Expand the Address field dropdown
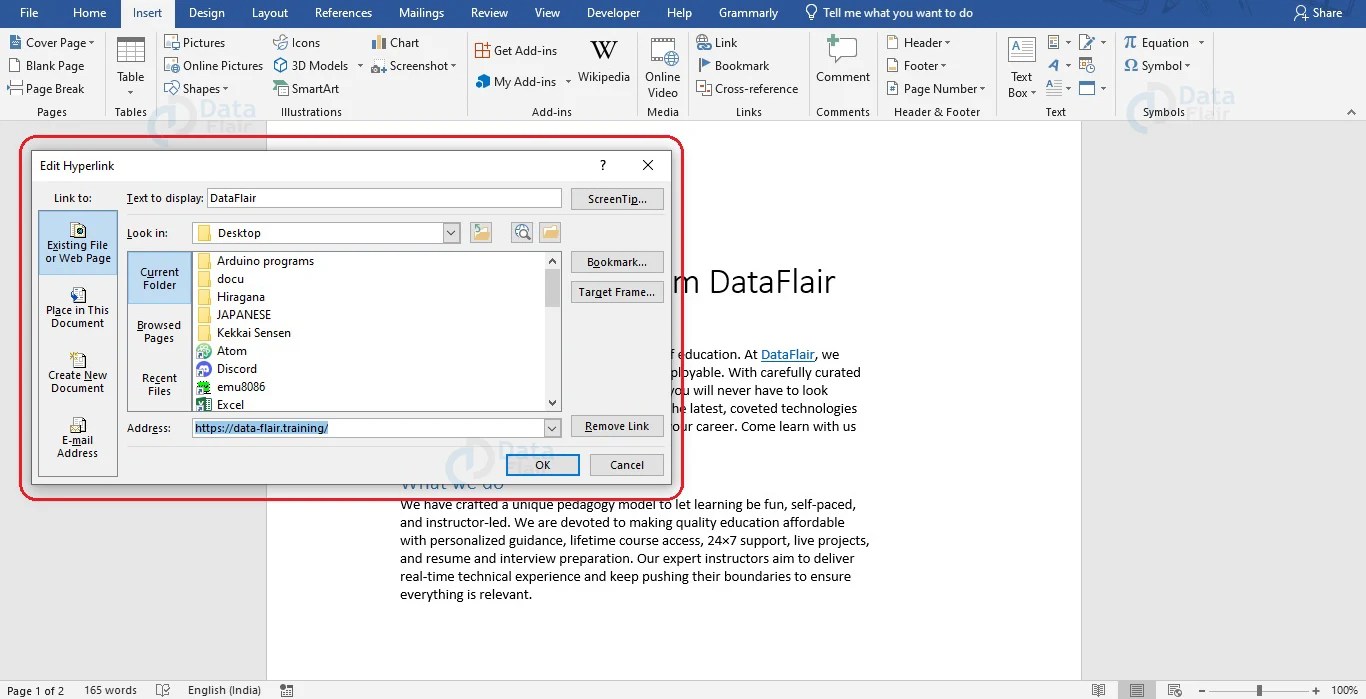 point(553,427)
